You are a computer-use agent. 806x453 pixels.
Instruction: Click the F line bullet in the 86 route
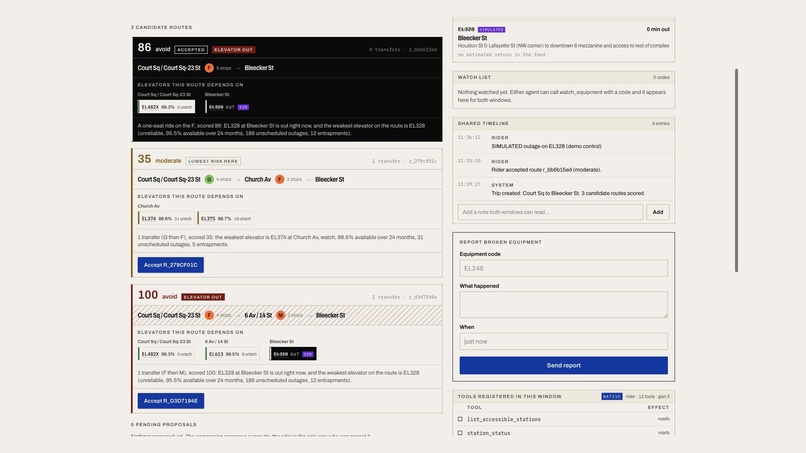(x=209, y=68)
